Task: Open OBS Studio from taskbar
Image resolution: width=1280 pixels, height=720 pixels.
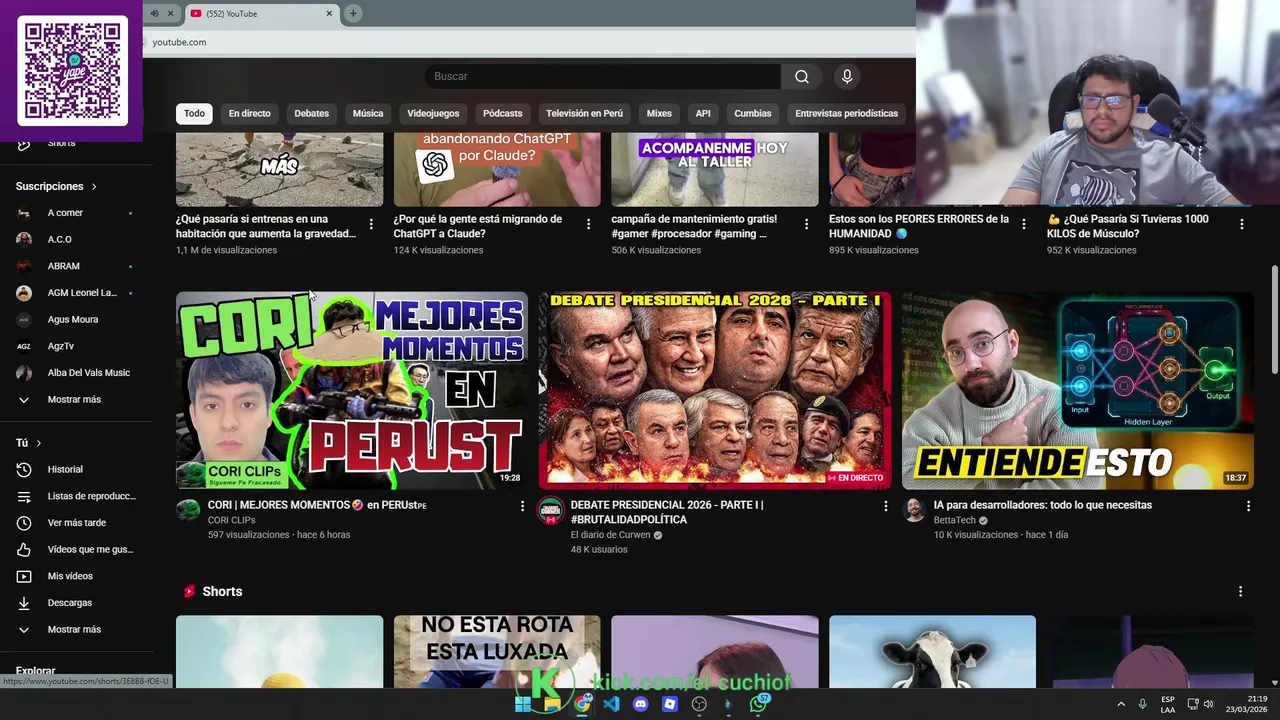Action: pos(699,704)
